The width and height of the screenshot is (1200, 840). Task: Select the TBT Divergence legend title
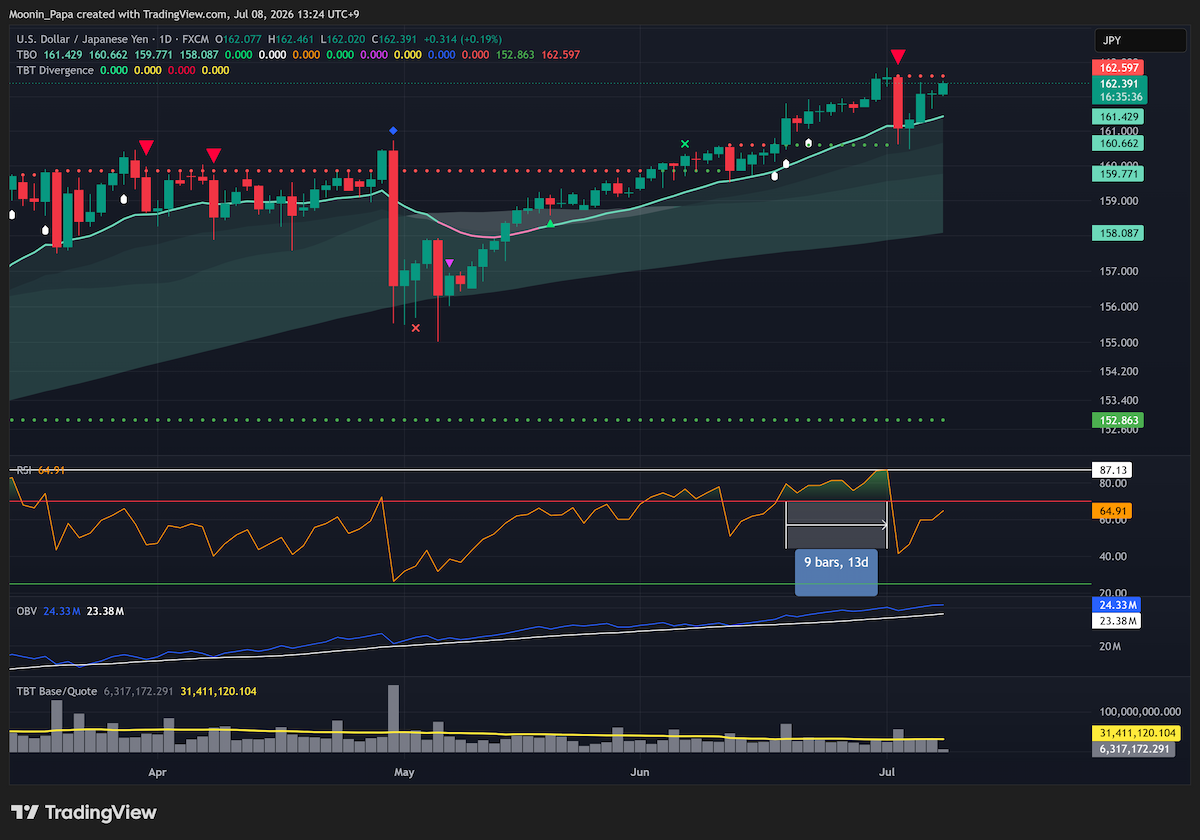click(x=55, y=70)
